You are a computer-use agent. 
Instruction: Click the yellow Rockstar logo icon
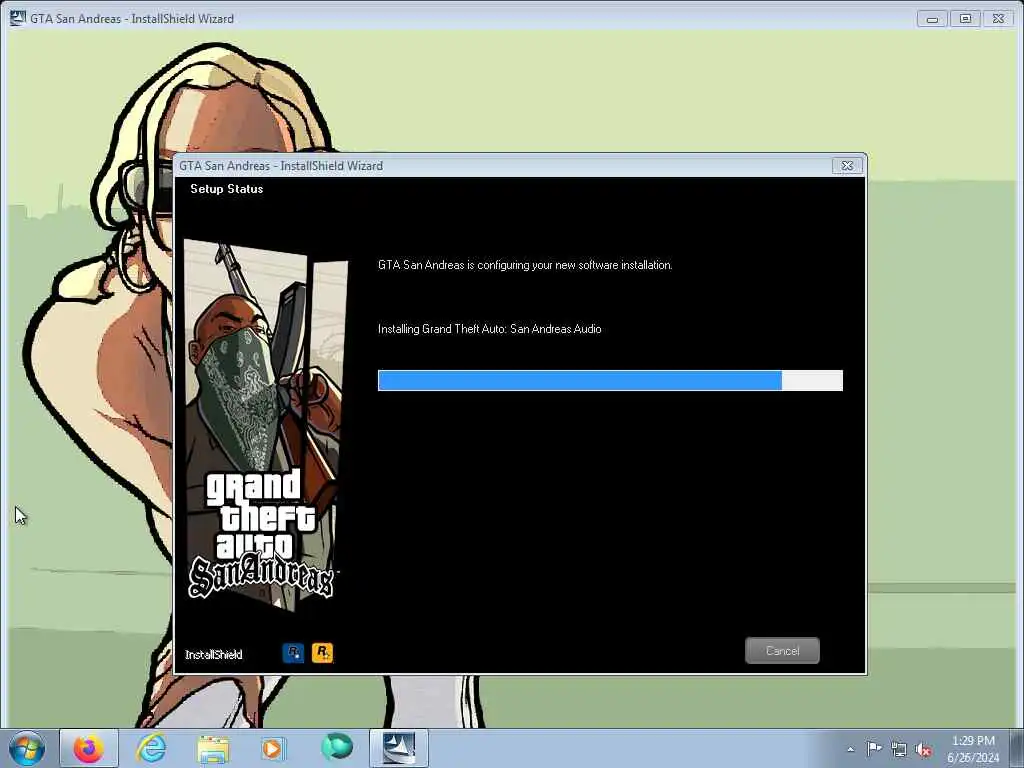(x=323, y=652)
